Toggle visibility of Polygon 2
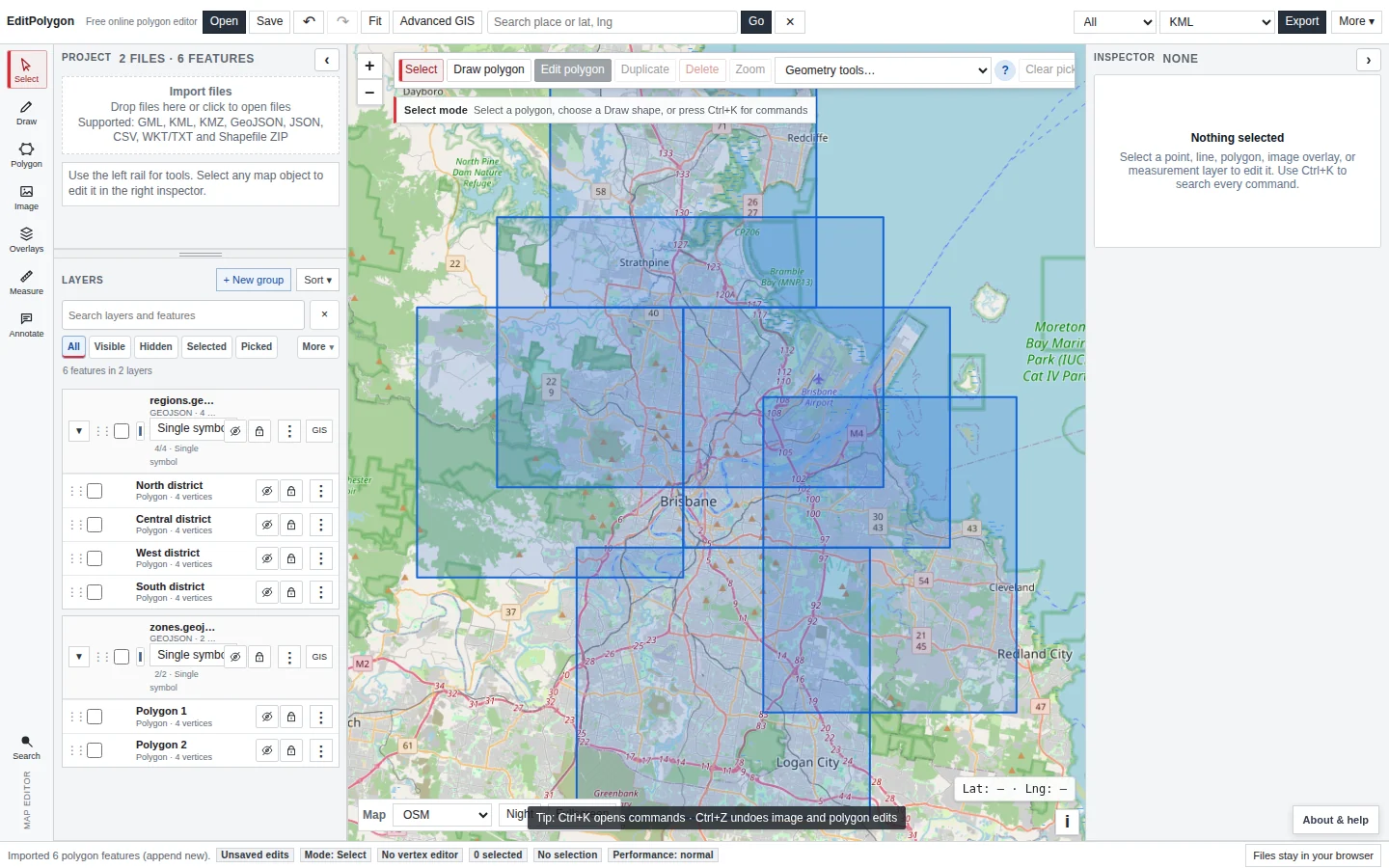This screenshot has width=1389, height=868. pyautogui.click(x=267, y=750)
